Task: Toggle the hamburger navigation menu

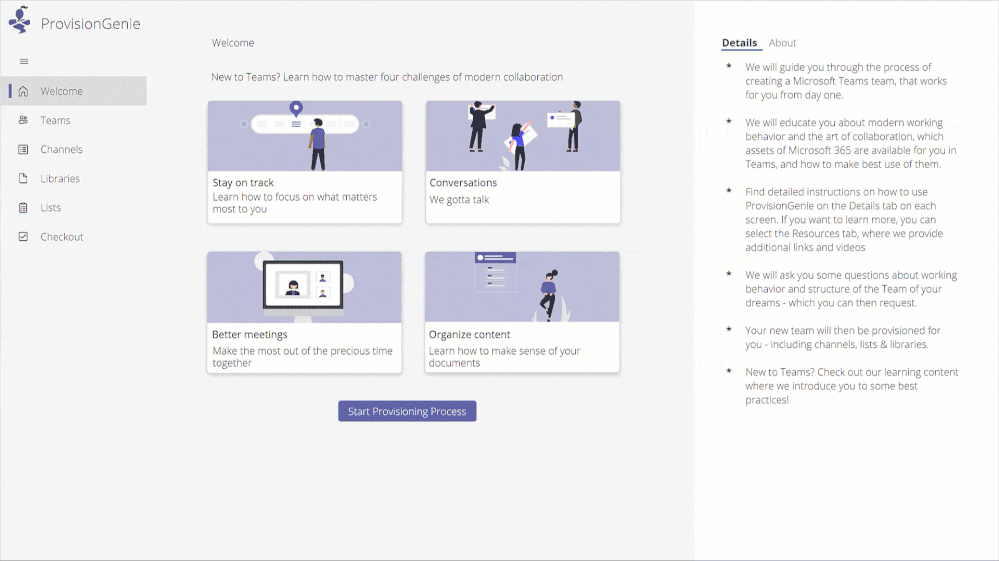Action: click(24, 61)
